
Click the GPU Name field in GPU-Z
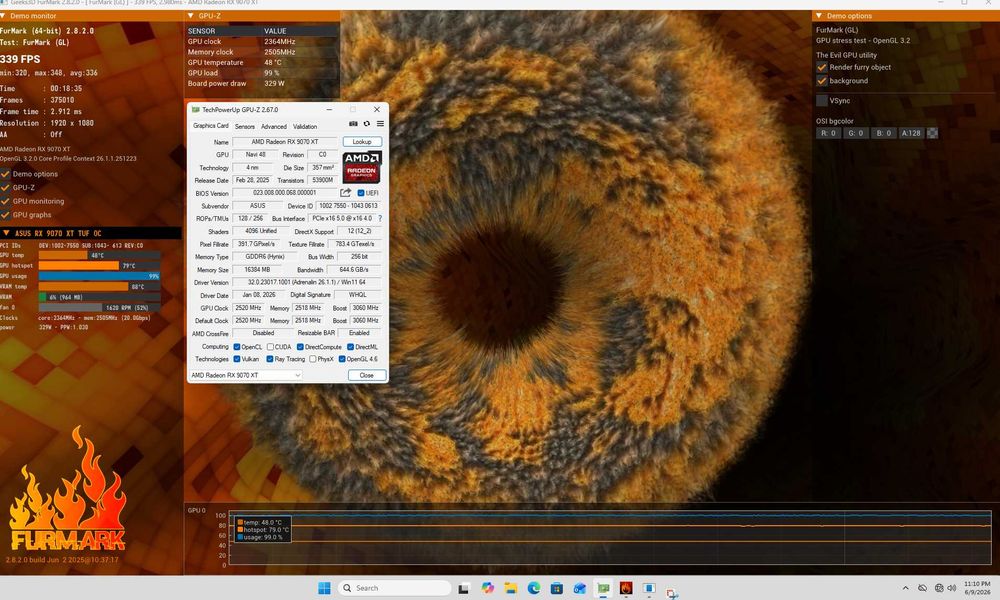(285, 142)
